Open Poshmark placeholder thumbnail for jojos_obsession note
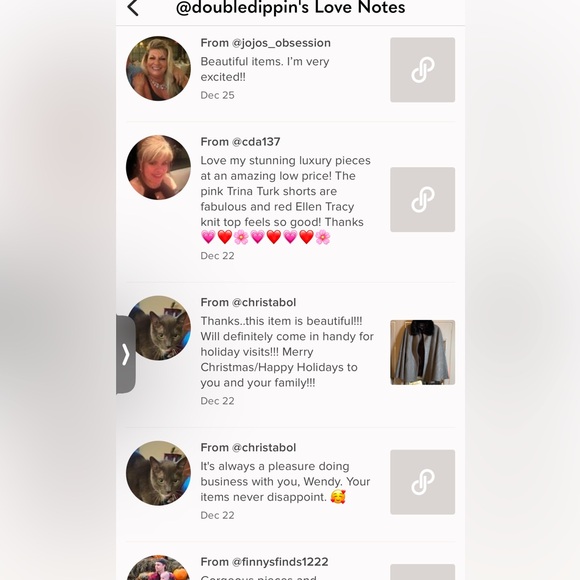 pos(422,70)
